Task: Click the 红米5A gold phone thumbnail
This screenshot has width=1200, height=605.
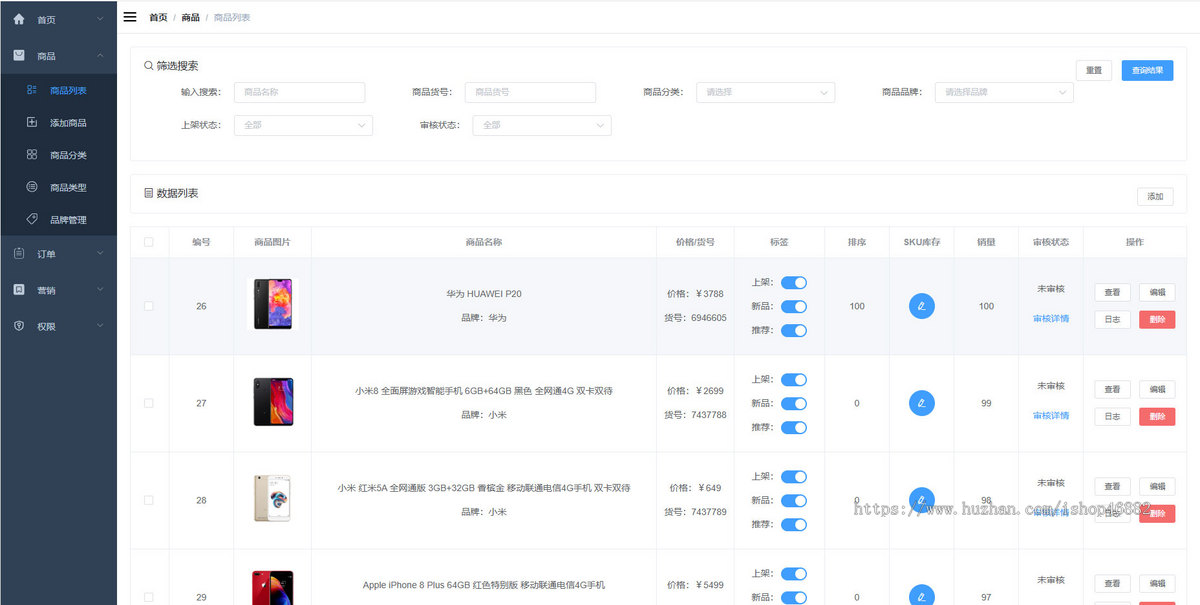Action: coord(273,498)
